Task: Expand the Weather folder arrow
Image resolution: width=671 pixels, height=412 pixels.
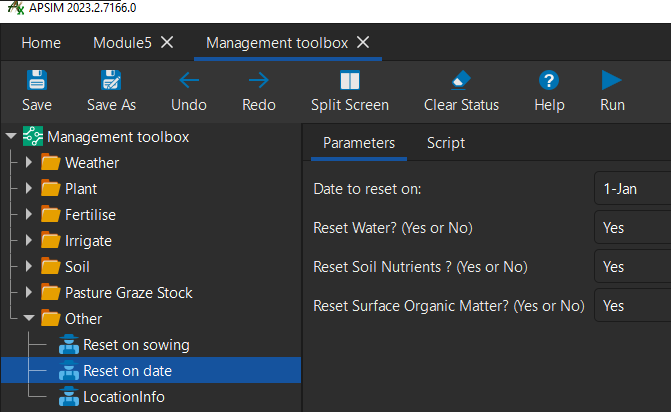Action: point(29,163)
